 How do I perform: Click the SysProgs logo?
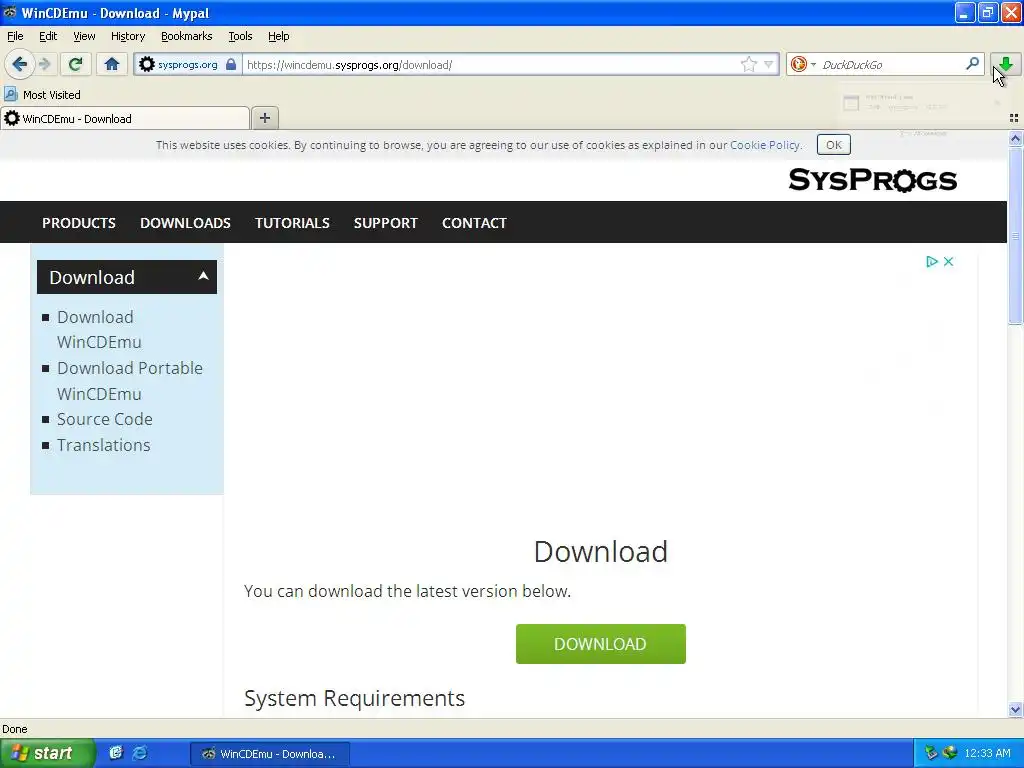tap(872, 180)
